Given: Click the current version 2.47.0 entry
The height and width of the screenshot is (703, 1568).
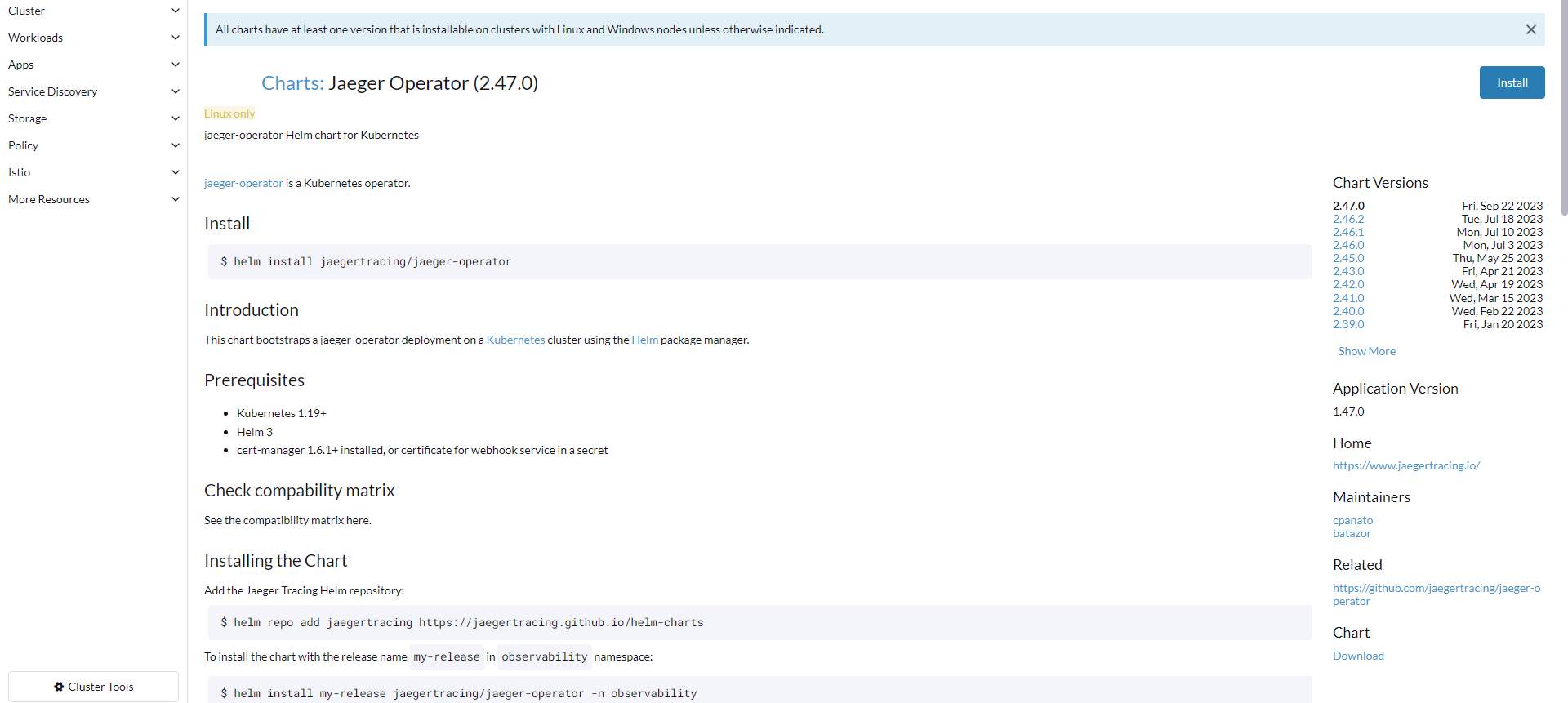Looking at the screenshot, I should point(1348,206).
